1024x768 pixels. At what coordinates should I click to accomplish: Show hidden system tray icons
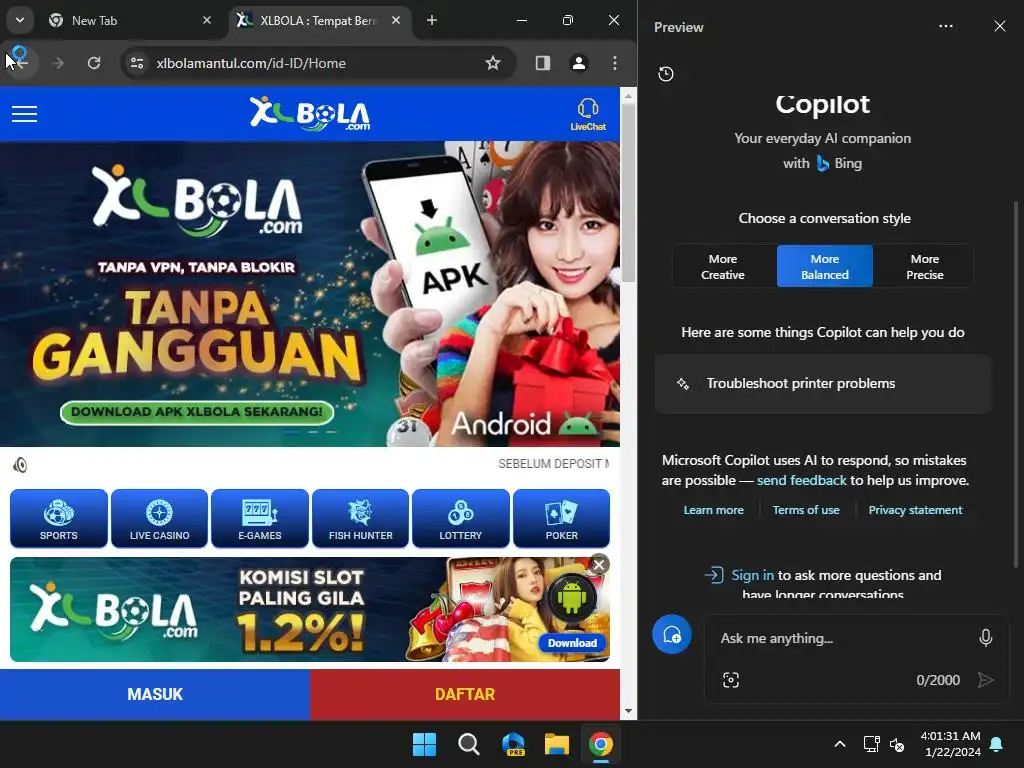[840, 744]
